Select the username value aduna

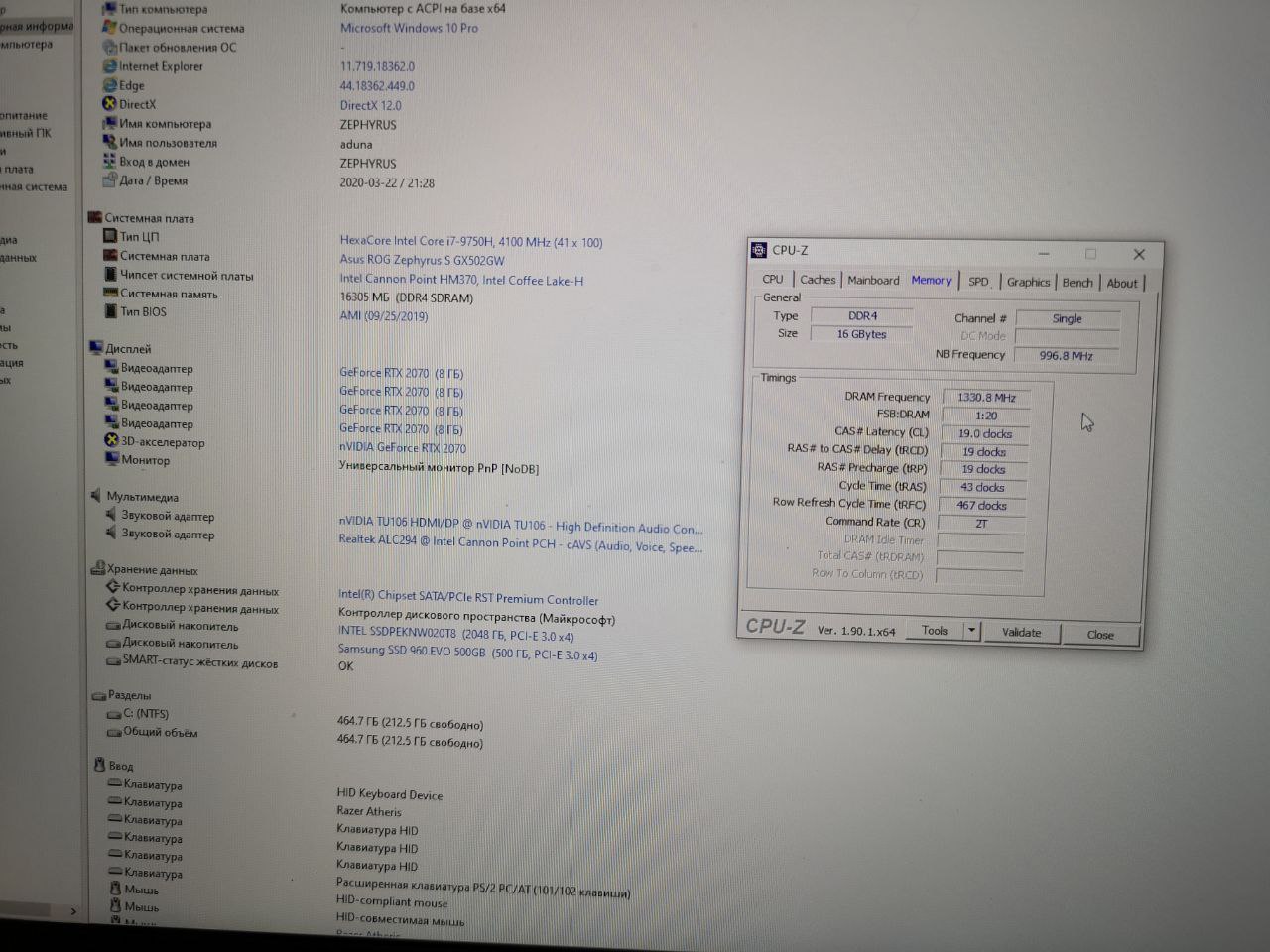(356, 144)
